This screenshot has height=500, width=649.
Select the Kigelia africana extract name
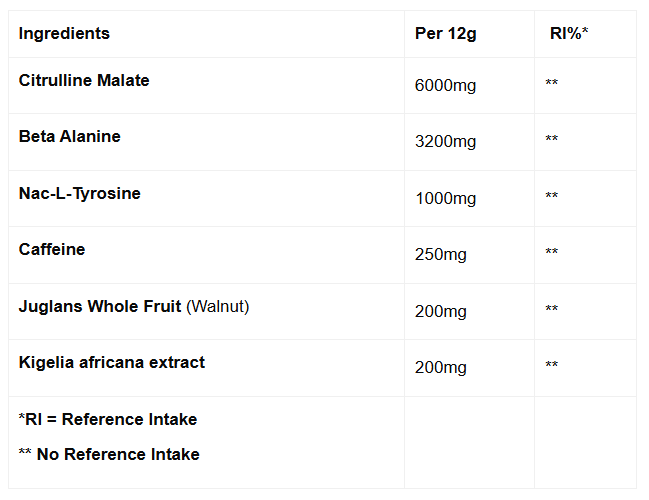112,362
